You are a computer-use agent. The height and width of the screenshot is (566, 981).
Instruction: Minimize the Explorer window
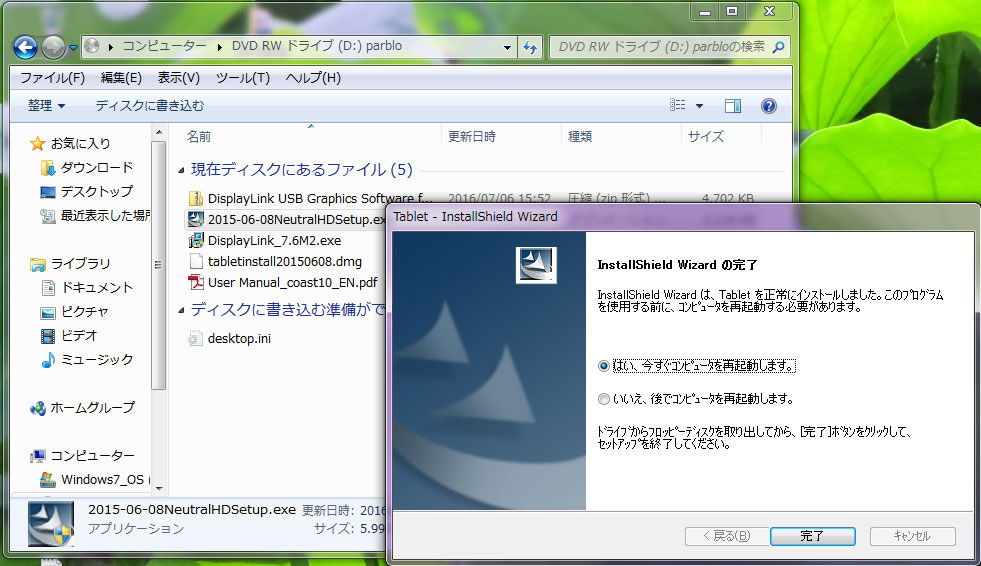[x=705, y=11]
